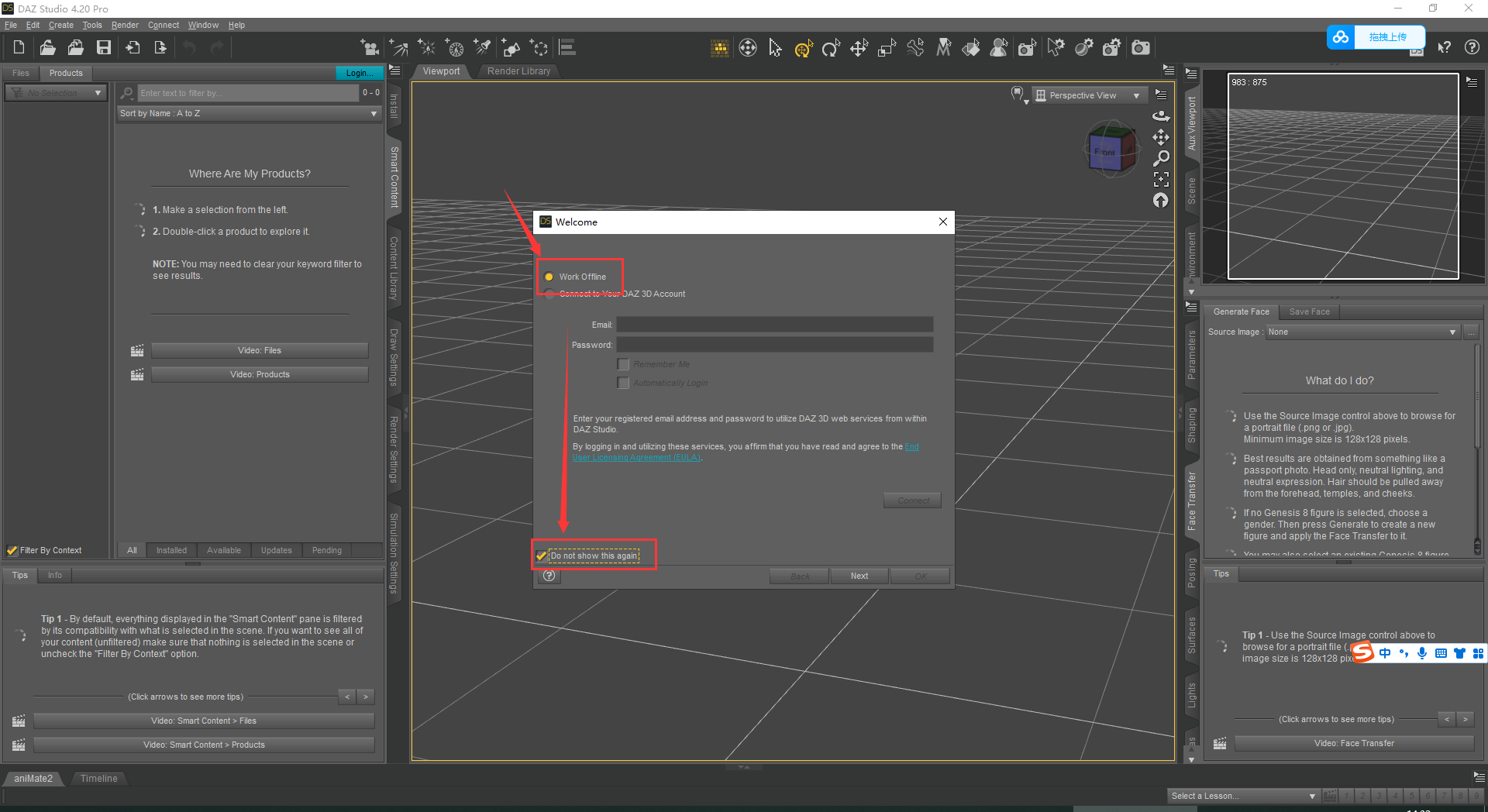Click the Export file icon
Screen dimensions: 1488x812
click(x=160, y=48)
